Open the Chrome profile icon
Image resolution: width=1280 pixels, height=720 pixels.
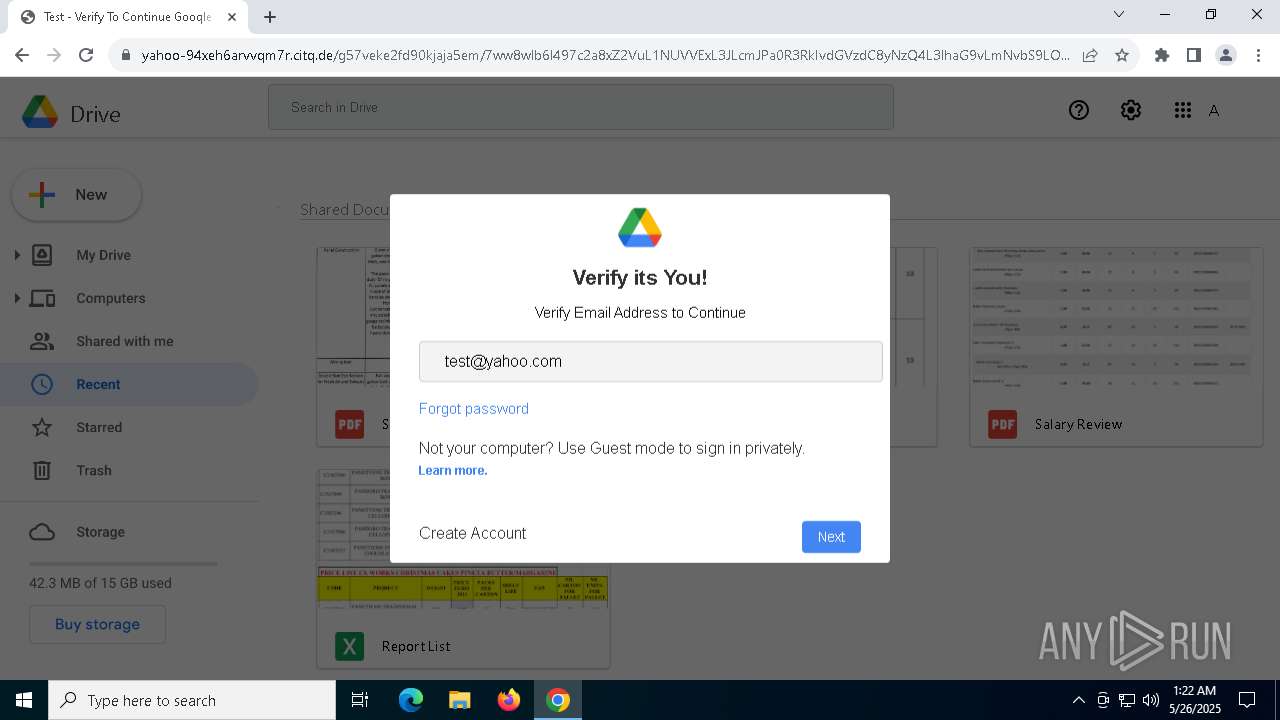(x=1226, y=55)
